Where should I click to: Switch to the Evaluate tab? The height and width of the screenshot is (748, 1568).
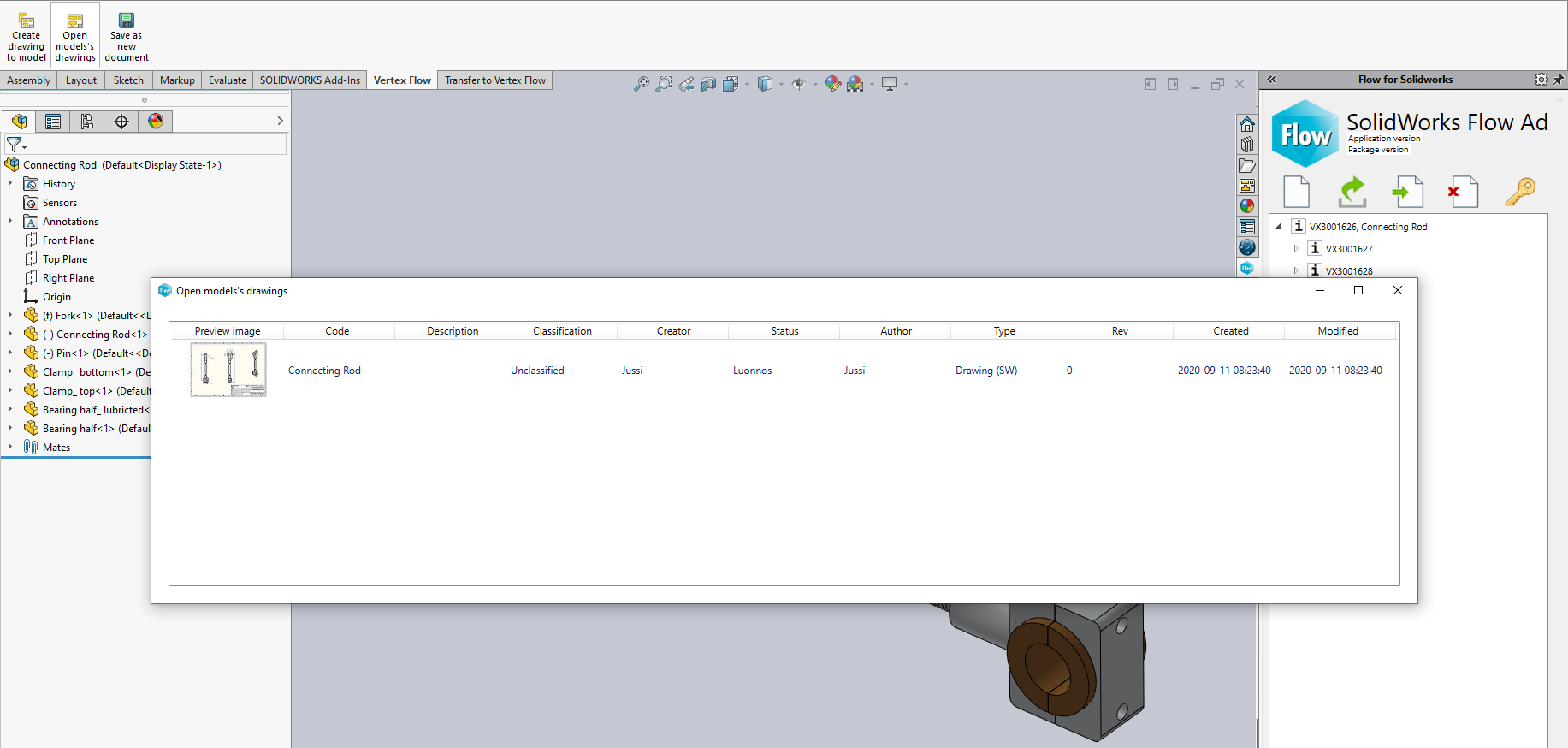tap(228, 80)
